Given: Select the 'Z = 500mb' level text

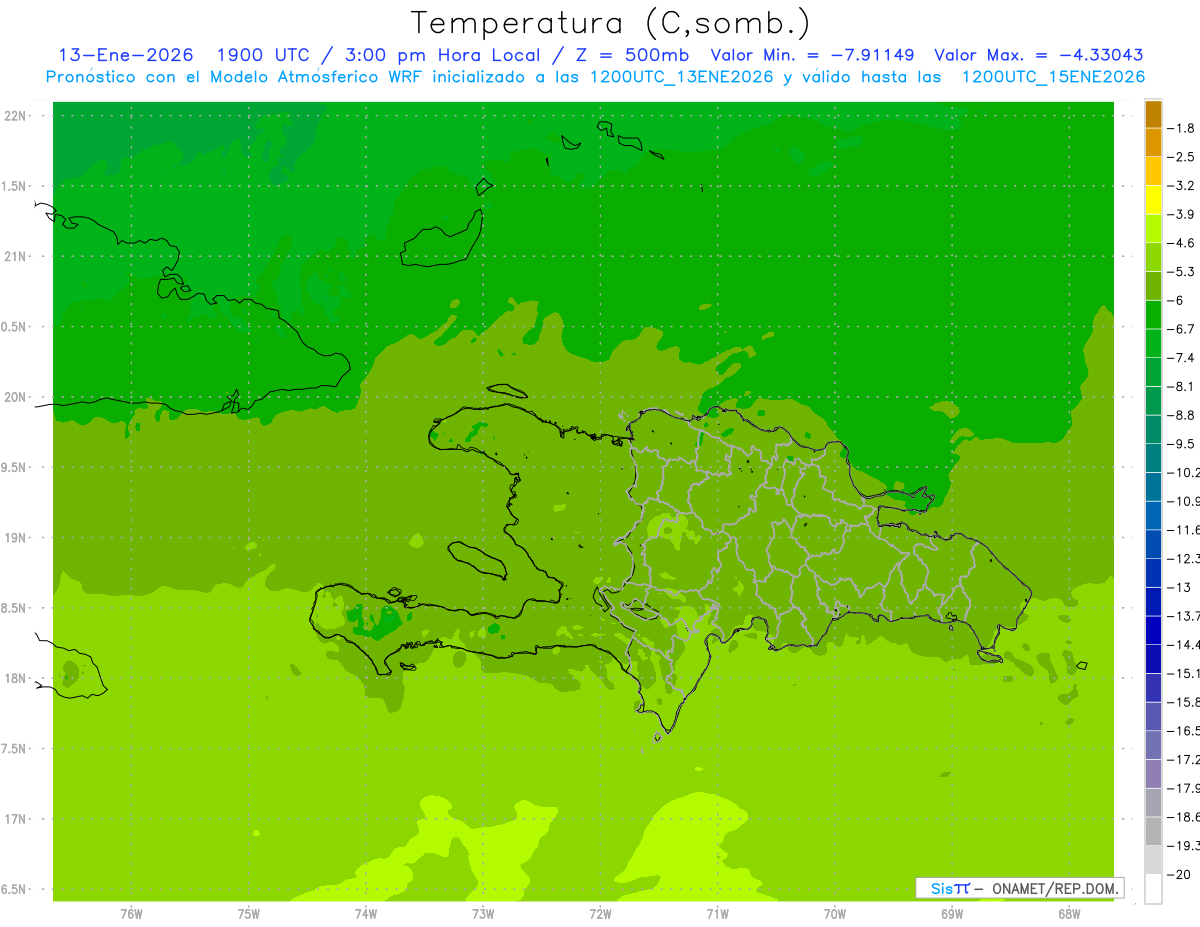Looking at the screenshot, I should 628,55.
